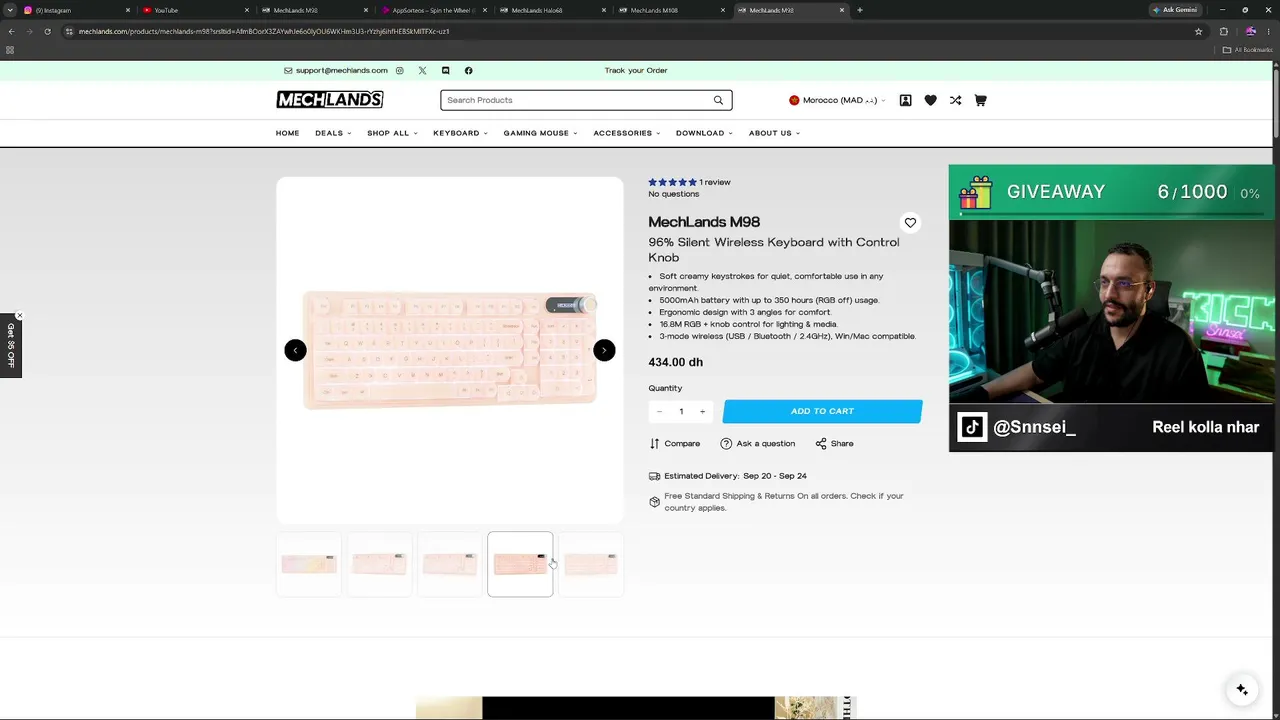Increase quantity with the plus button
Screen dimensions: 1280x720
click(x=702, y=412)
